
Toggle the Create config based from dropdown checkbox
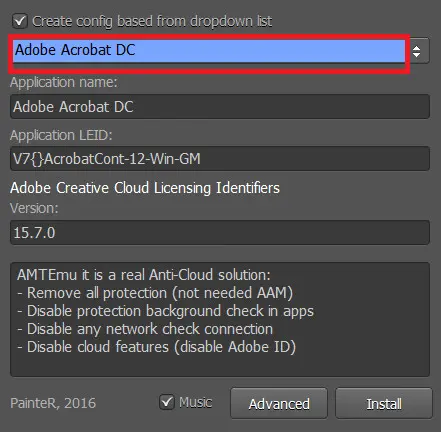(20, 21)
